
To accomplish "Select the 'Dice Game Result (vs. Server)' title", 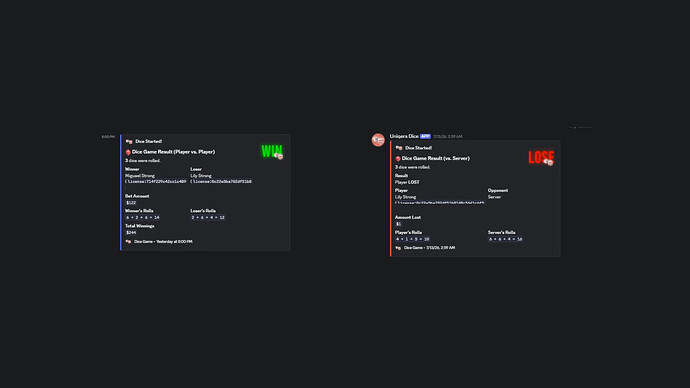I will click(x=436, y=158).
